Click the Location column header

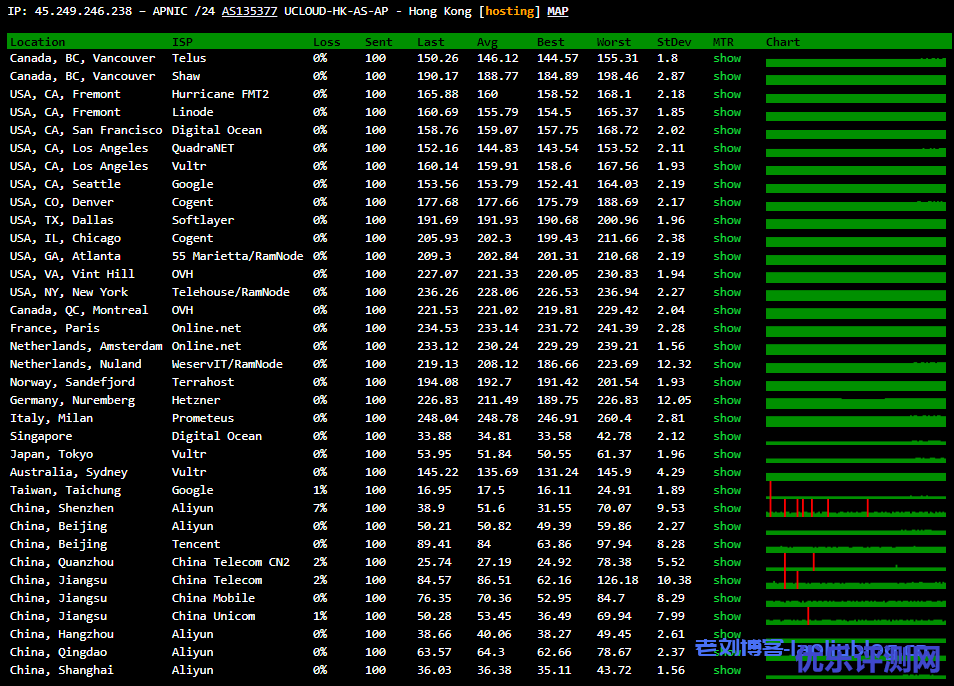tap(37, 42)
